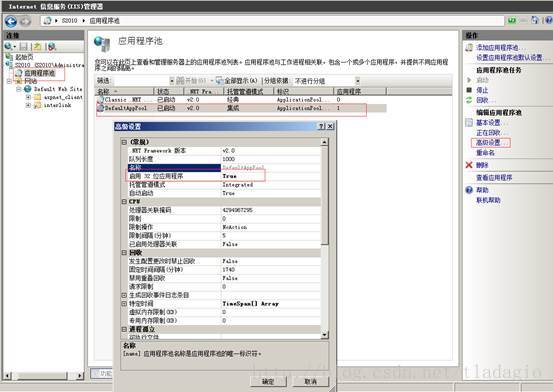Click the 重命名 Rename link in Actions
The image size is (553, 392).
[x=485, y=153]
